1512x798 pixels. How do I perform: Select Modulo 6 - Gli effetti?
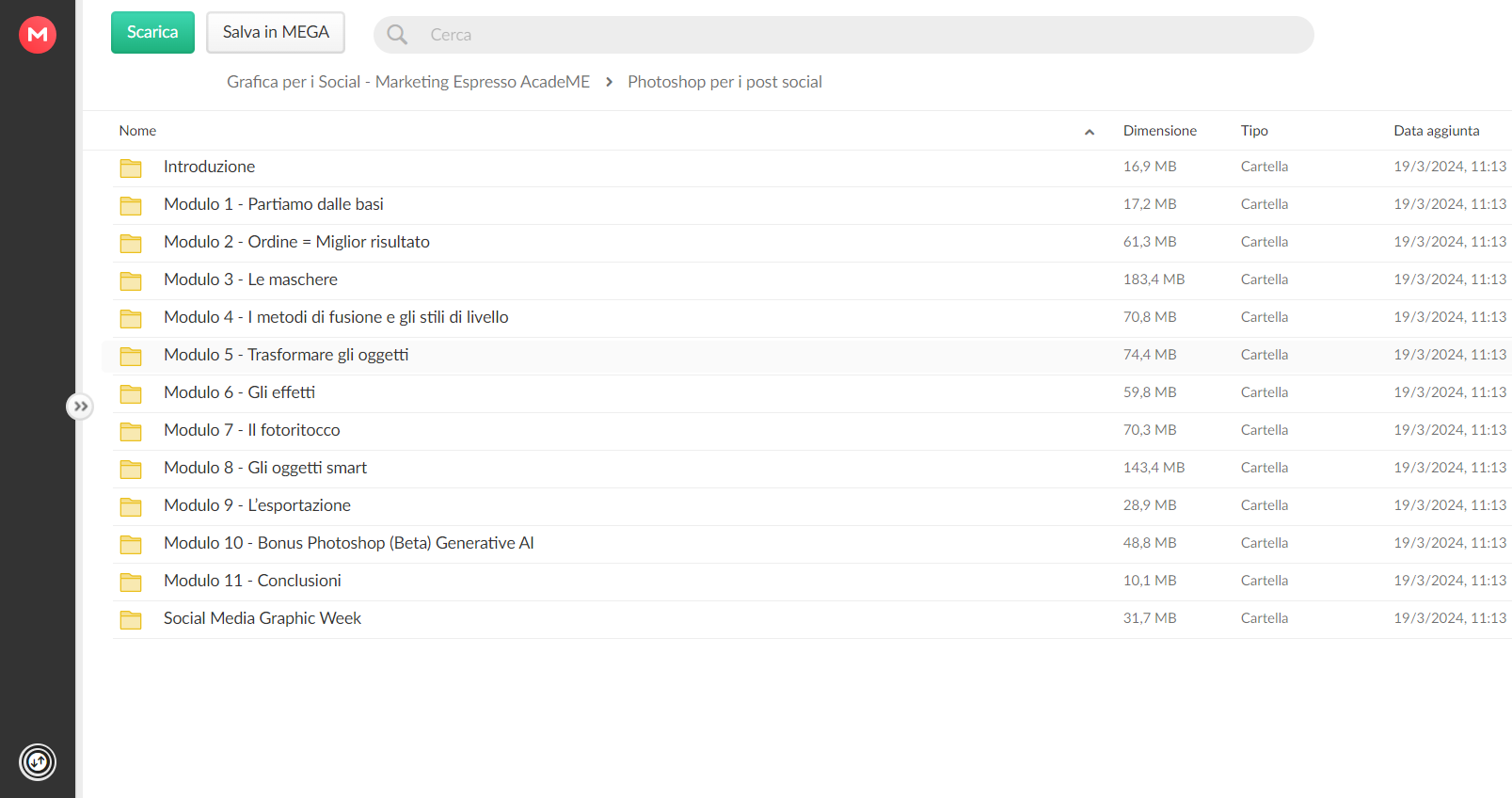coord(239,392)
